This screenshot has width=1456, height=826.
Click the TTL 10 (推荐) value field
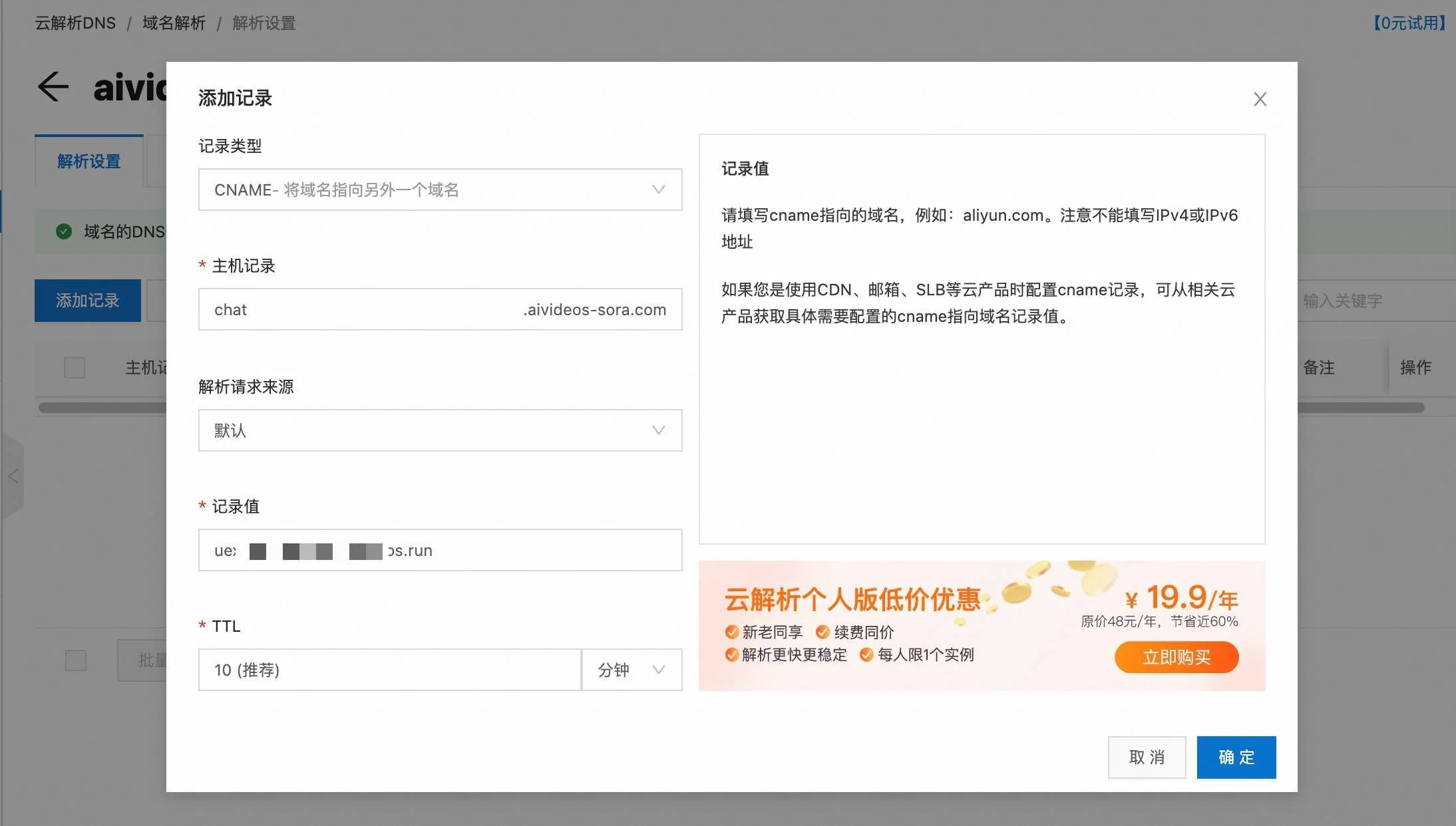tap(389, 670)
